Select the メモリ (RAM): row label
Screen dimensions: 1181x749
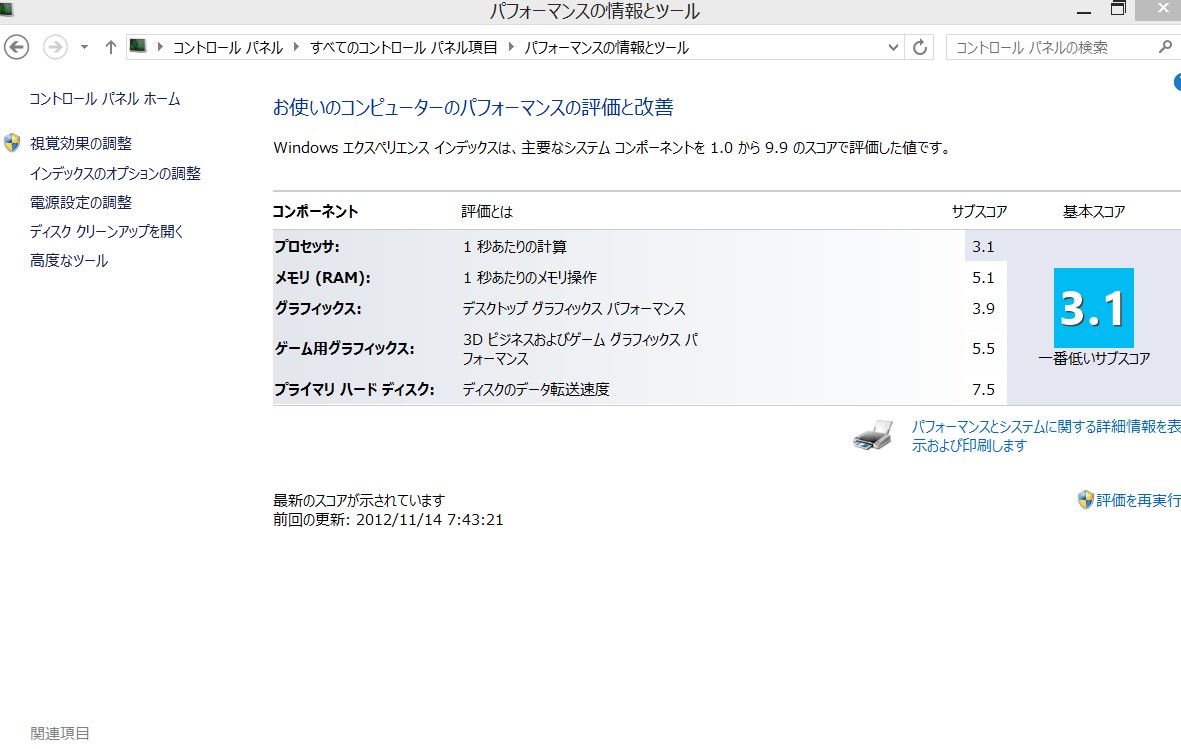coord(322,277)
